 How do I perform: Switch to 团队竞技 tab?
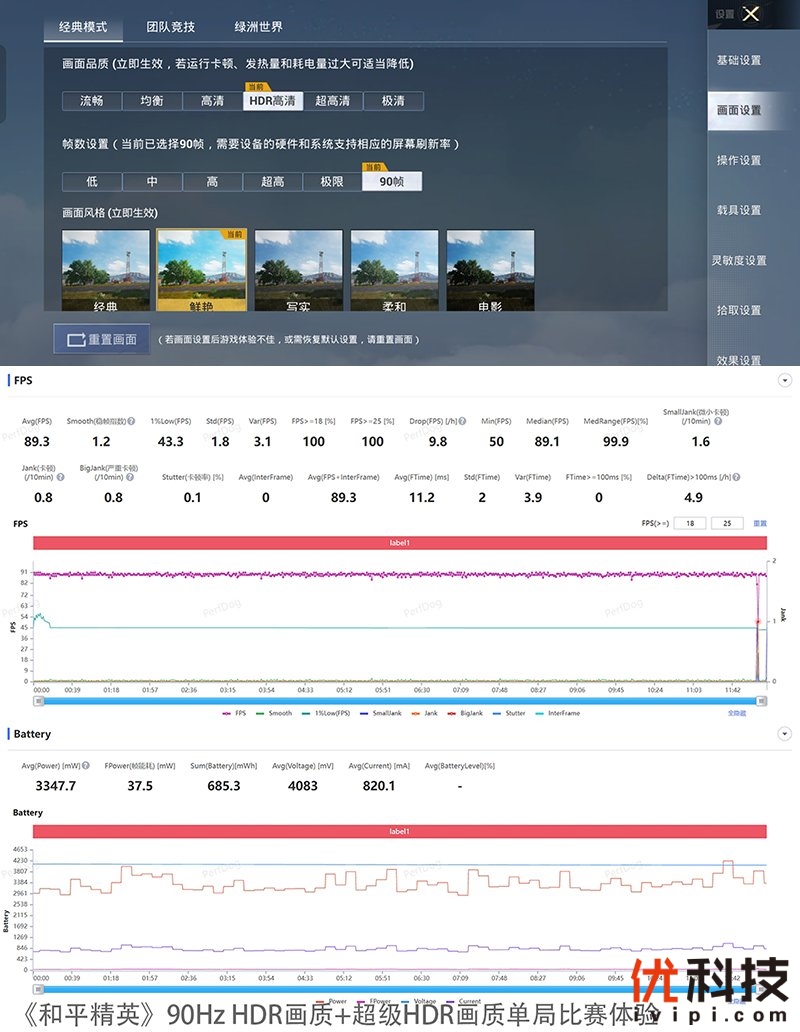pyautogui.click(x=171, y=27)
